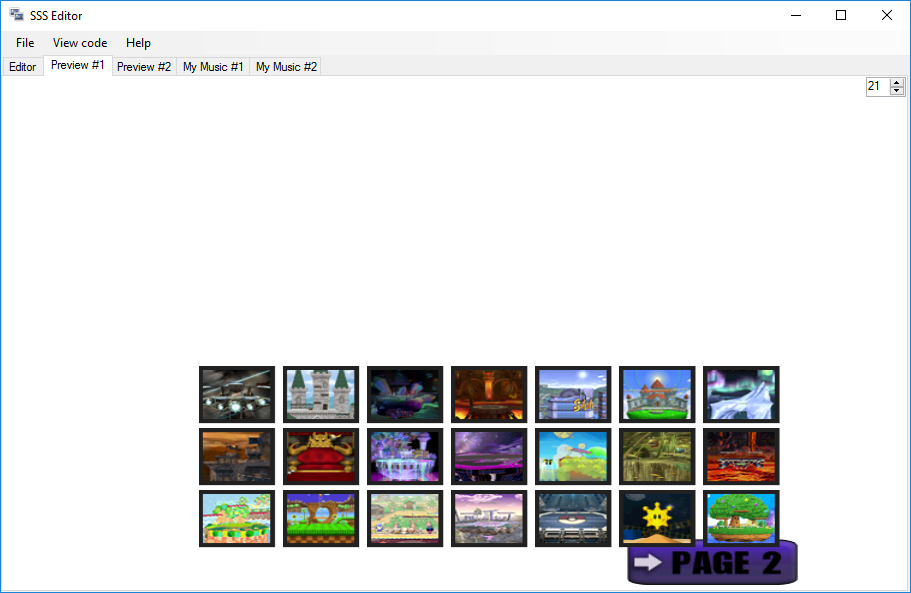Pick the brown sunset fortress stage icon

[x=237, y=457]
